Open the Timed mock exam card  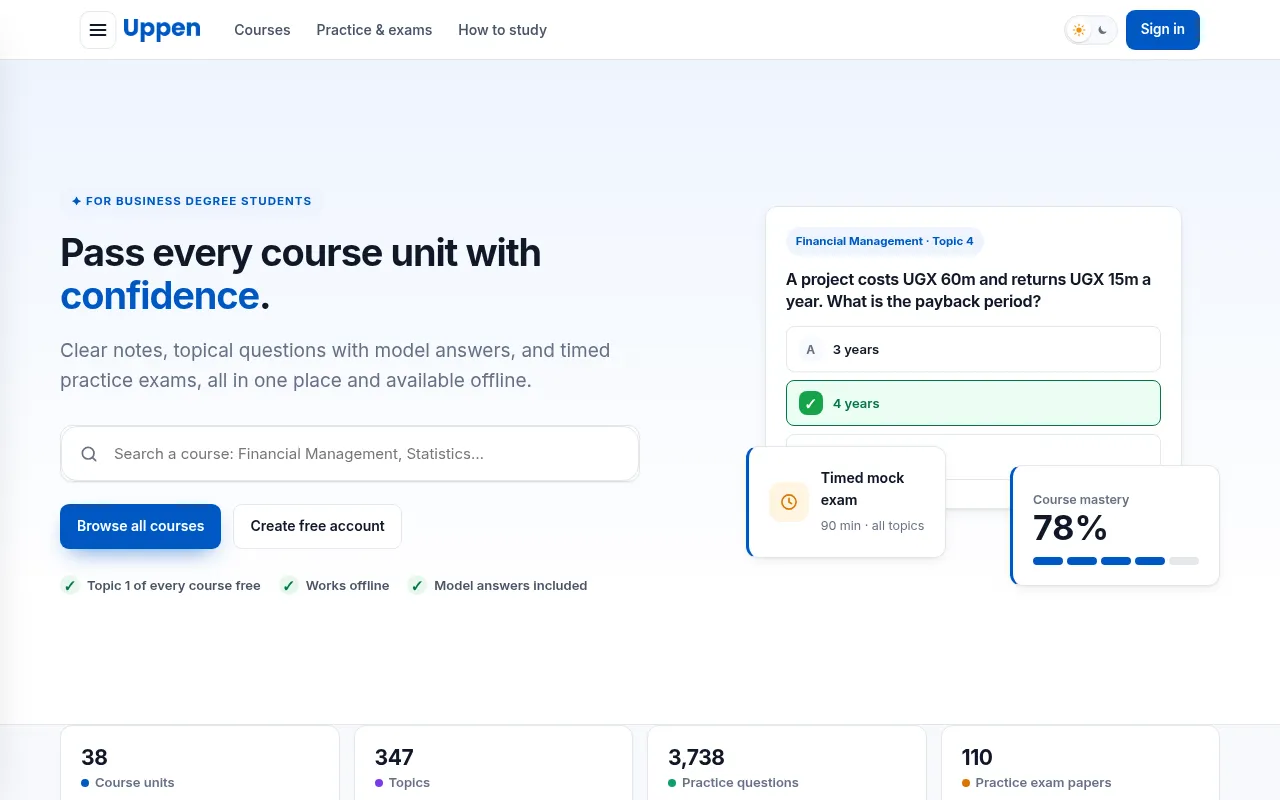pos(846,502)
